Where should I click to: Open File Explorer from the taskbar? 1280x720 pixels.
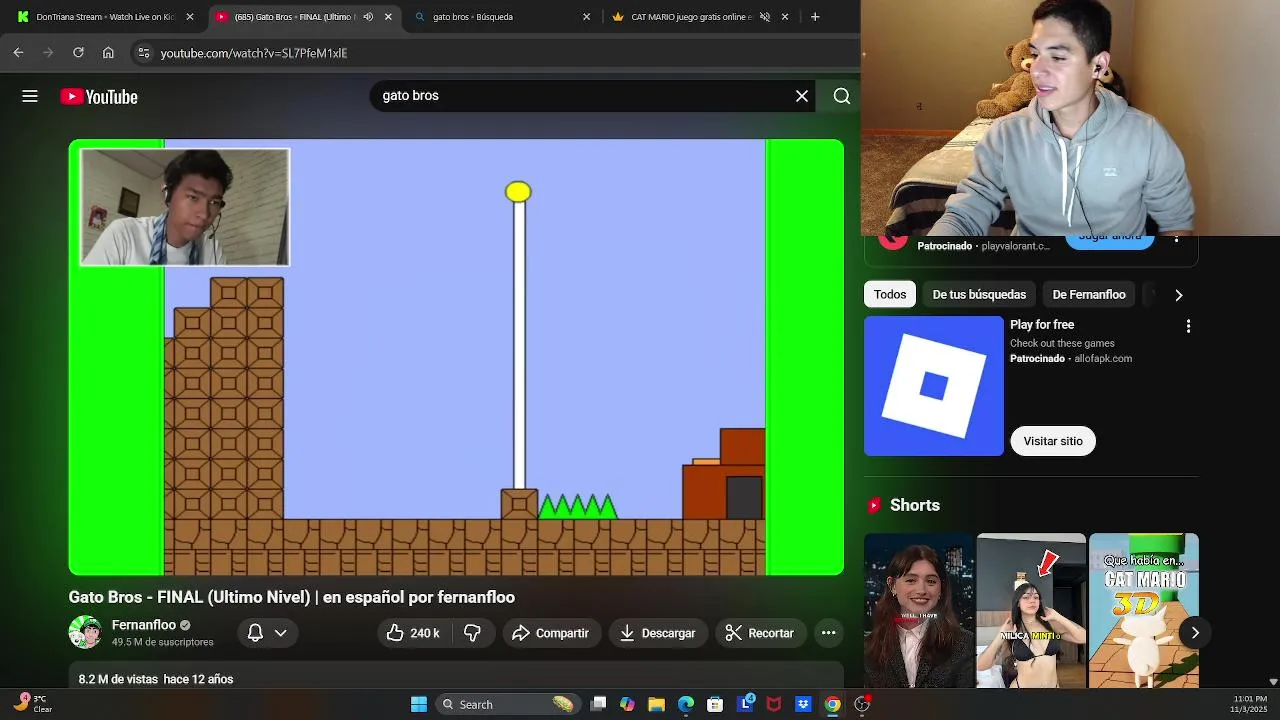(x=656, y=704)
